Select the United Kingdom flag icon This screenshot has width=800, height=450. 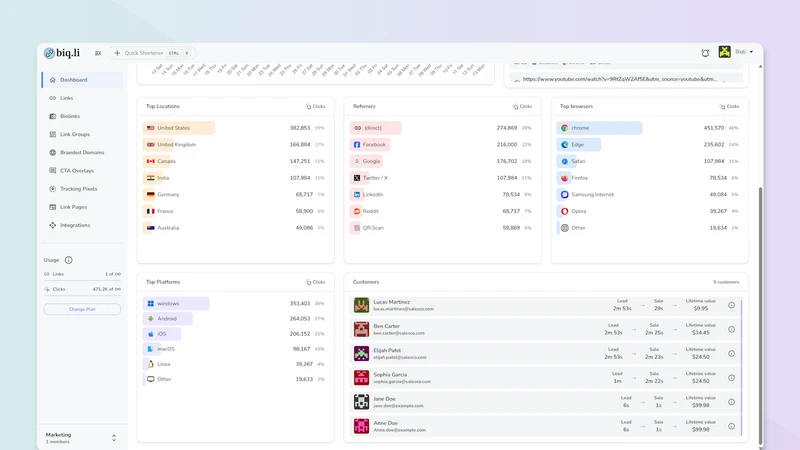(151, 145)
